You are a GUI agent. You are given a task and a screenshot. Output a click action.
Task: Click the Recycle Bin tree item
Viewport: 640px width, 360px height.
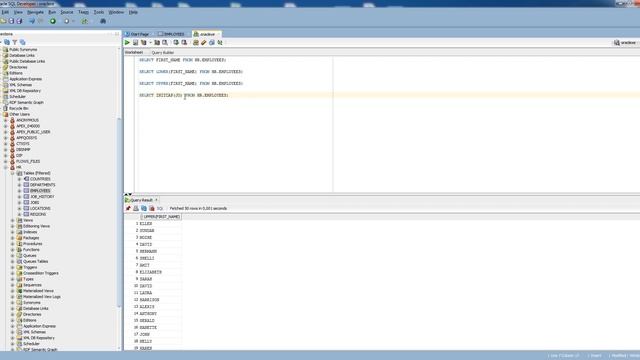[x=19, y=109]
